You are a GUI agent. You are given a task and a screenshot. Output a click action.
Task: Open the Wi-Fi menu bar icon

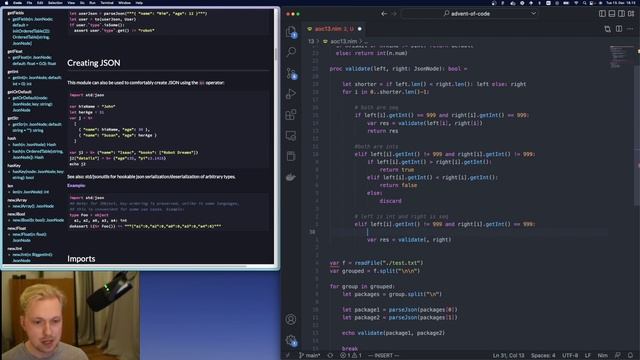pyautogui.click(x=576, y=2)
